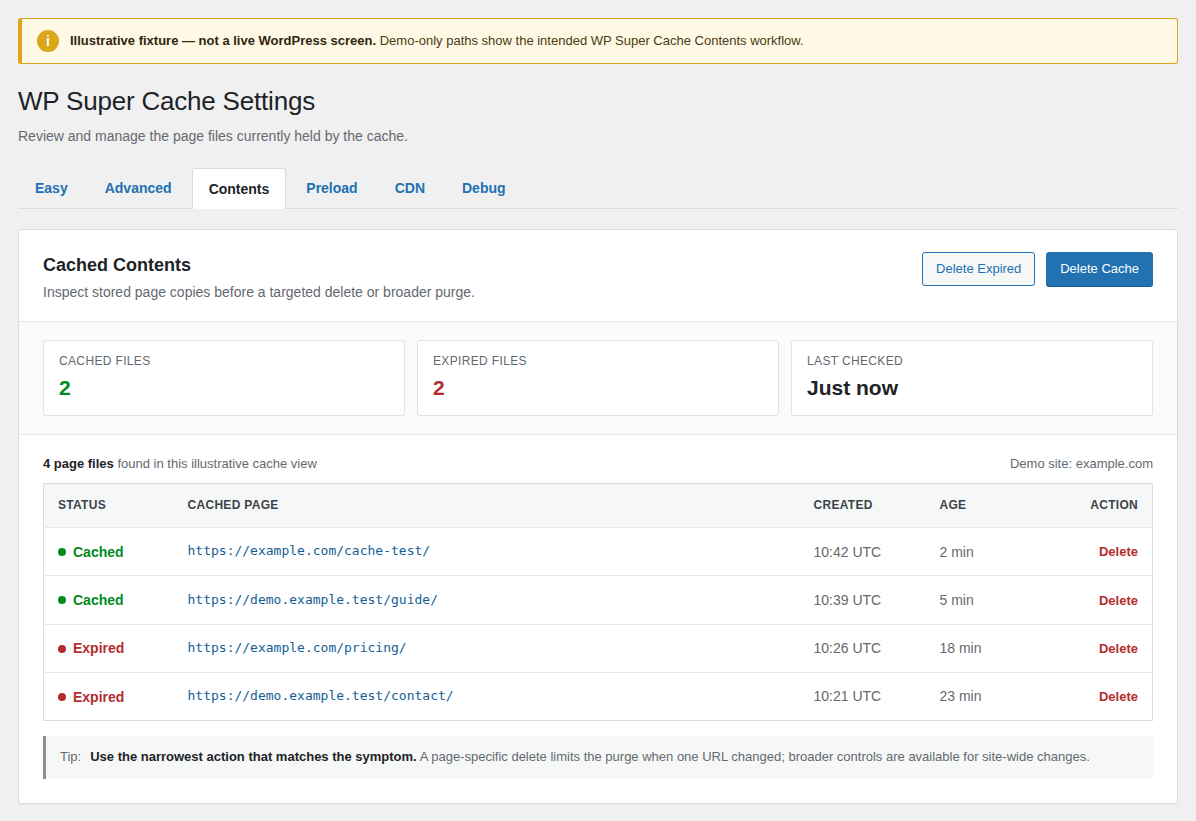Switch to the Debug tab

pyautogui.click(x=484, y=188)
